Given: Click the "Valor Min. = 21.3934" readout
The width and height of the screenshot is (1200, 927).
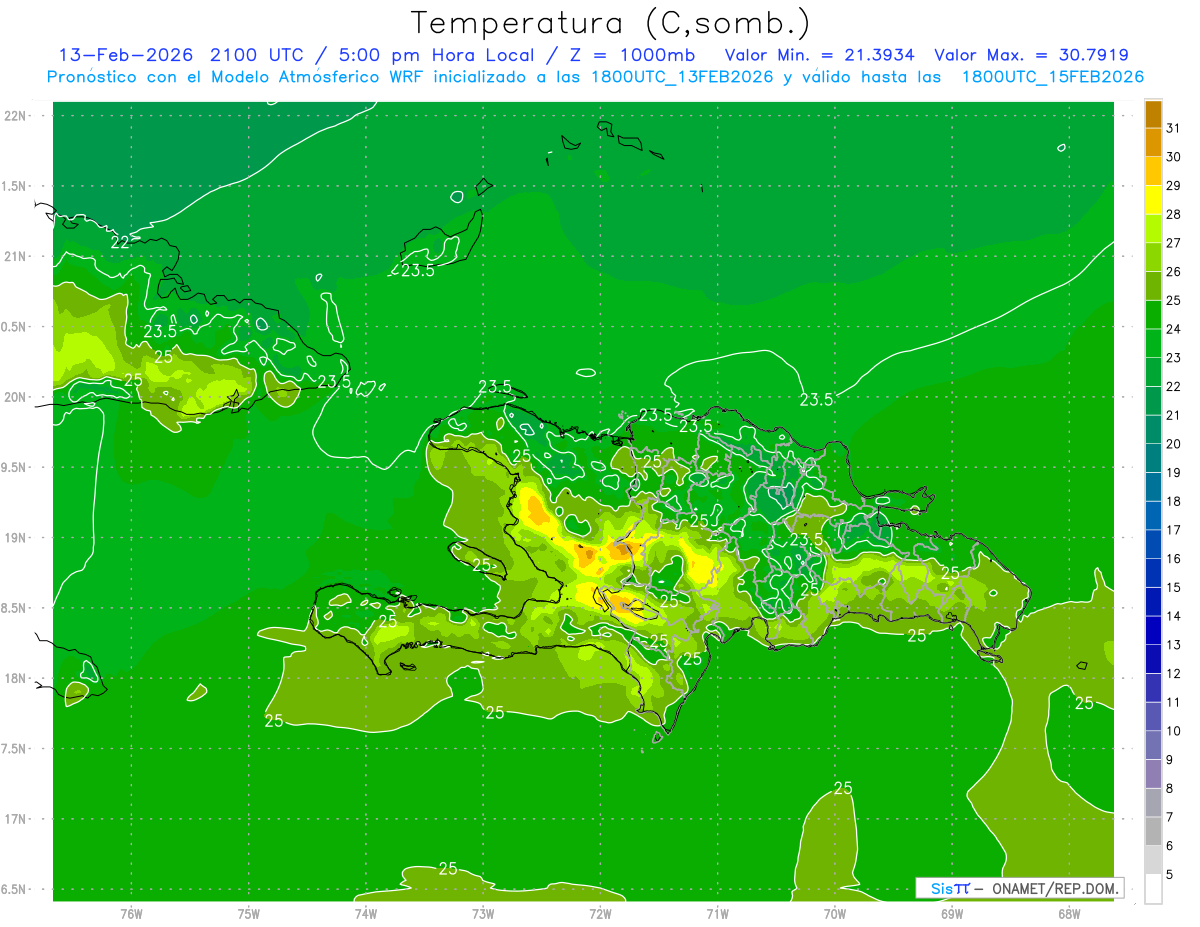Looking at the screenshot, I should pyautogui.click(x=819, y=55).
